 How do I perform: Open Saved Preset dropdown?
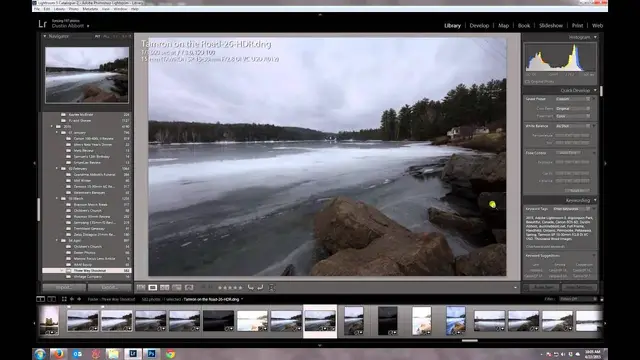(x=573, y=99)
